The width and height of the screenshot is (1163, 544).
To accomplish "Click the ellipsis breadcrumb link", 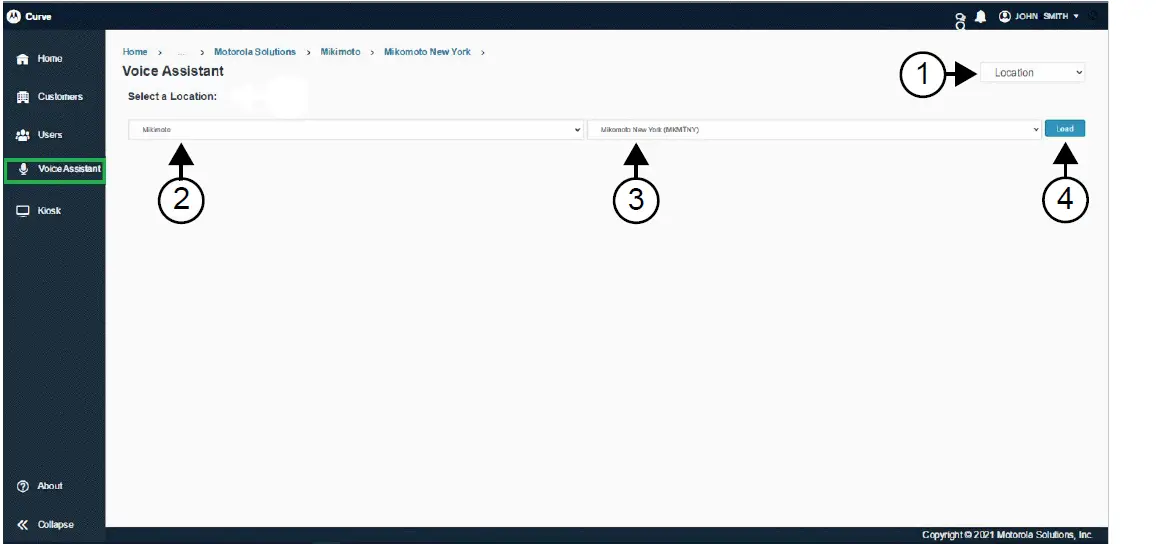I will [182, 53].
